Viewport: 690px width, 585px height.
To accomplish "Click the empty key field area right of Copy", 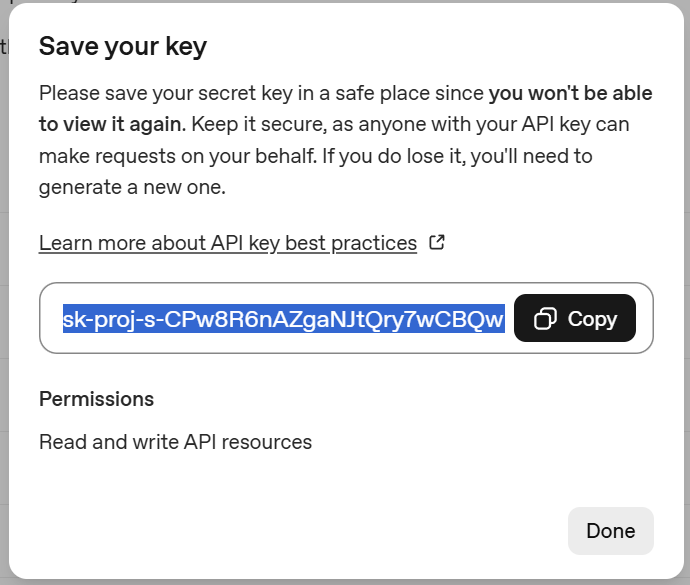I will (644, 318).
